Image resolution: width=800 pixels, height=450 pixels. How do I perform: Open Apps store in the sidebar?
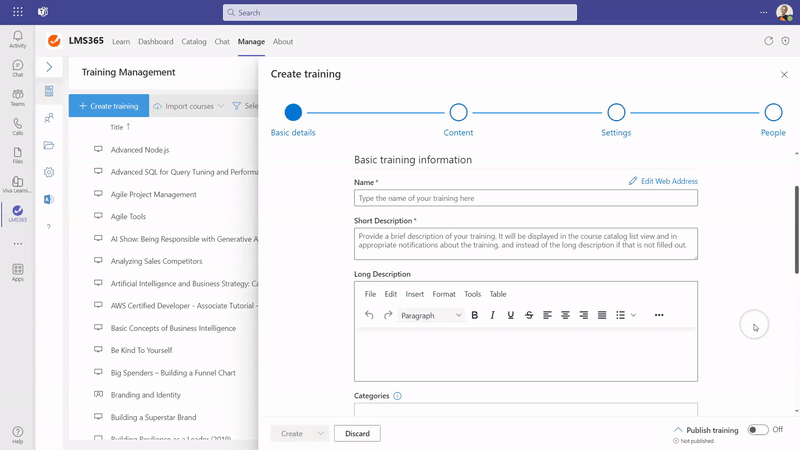18,272
